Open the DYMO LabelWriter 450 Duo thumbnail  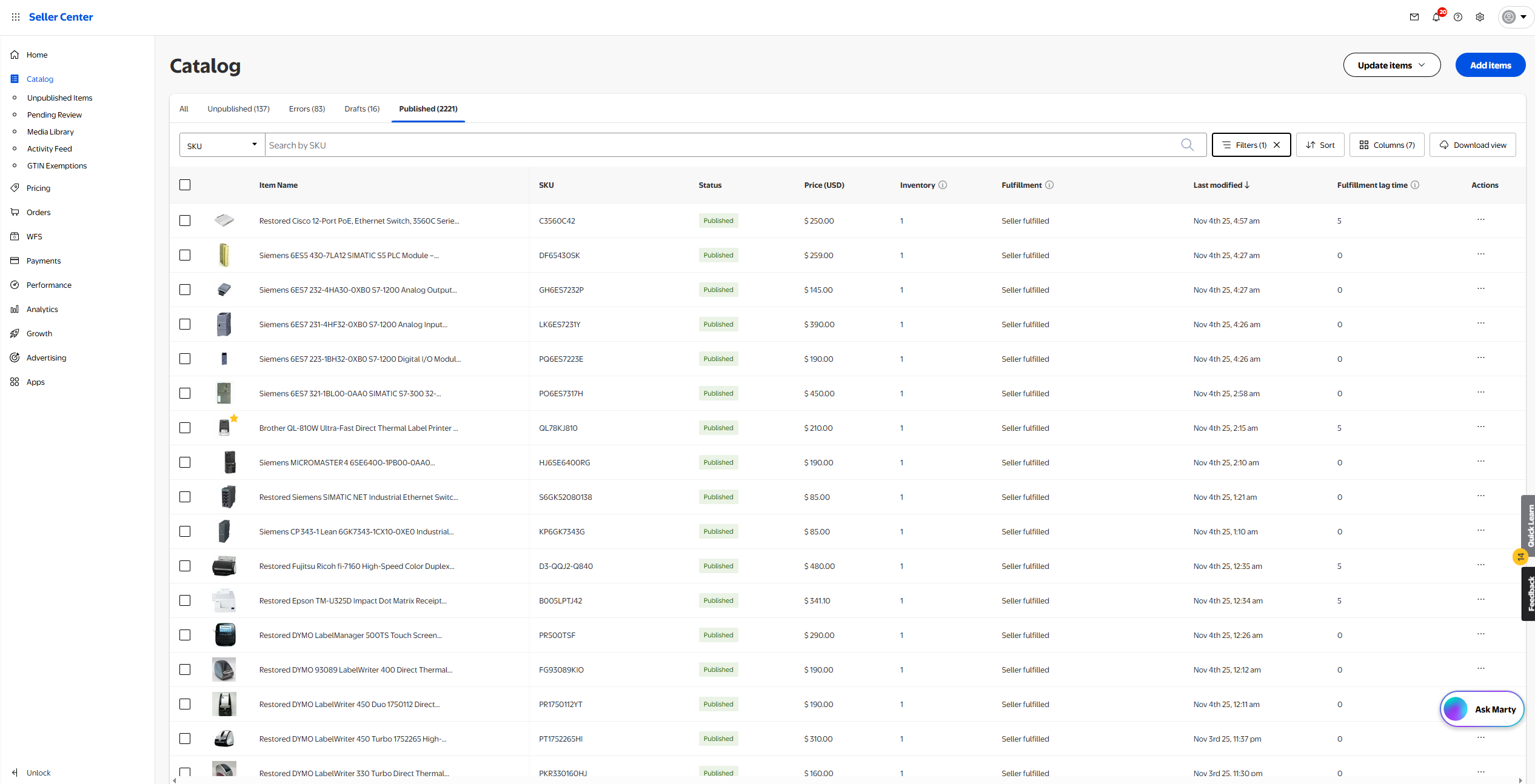point(224,704)
